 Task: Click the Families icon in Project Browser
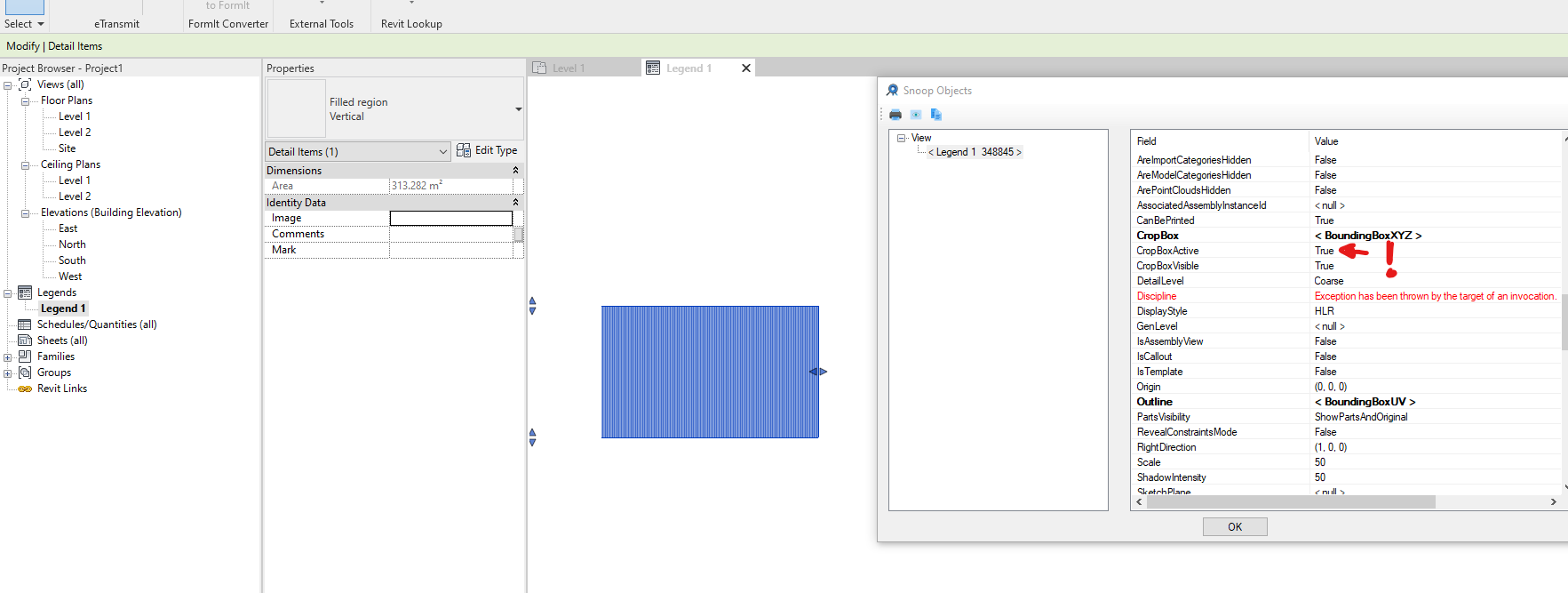pyautogui.click(x=25, y=357)
